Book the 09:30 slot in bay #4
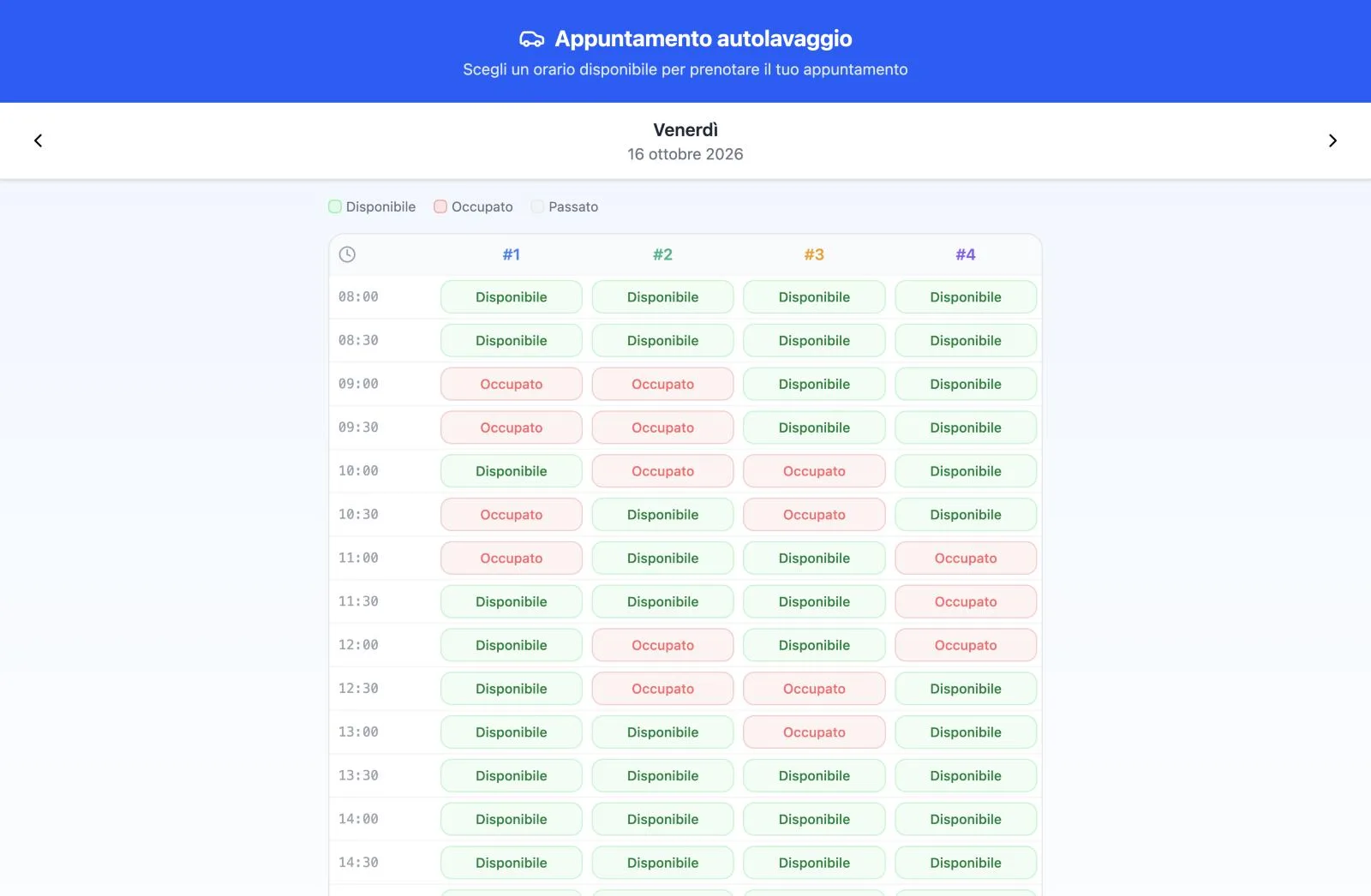Screen dimensions: 1371x896 (966, 427)
